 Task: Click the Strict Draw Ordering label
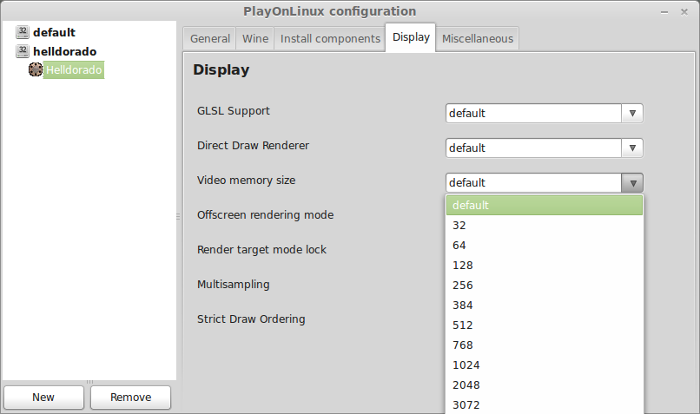251,319
